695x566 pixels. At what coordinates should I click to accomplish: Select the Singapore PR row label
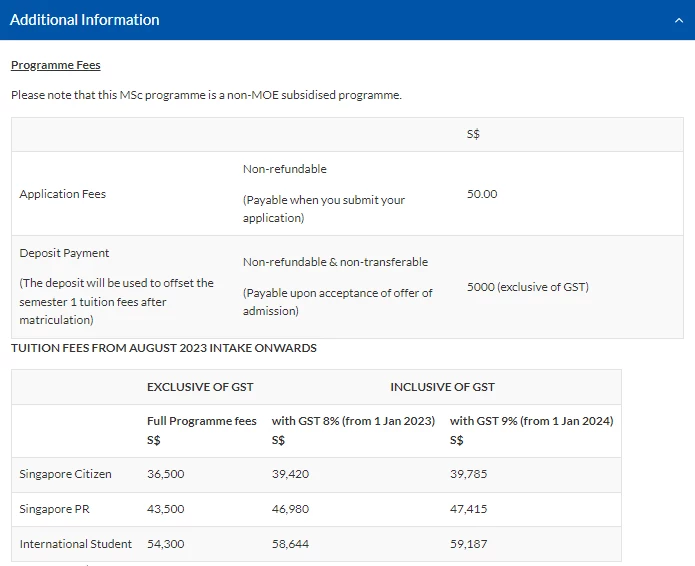point(55,509)
